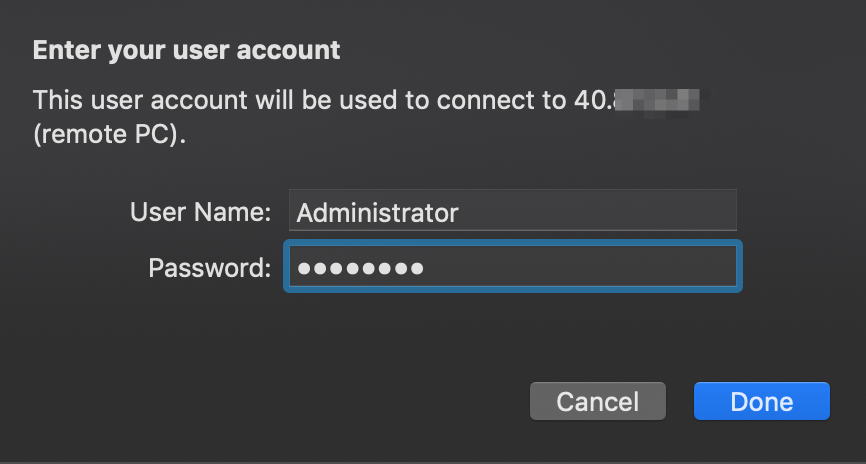This screenshot has width=866, height=464.
Task: Focus the User Name input field
Action: [513, 210]
